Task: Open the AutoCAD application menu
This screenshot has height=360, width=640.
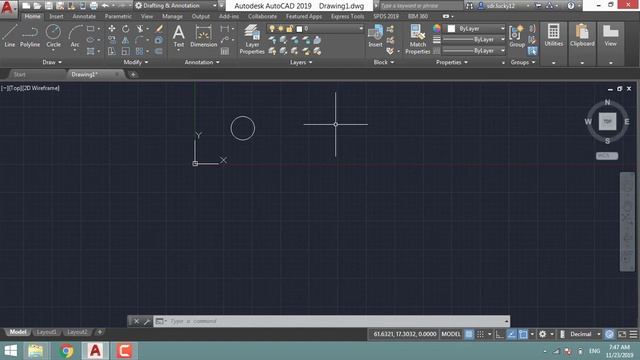Action: (8, 8)
